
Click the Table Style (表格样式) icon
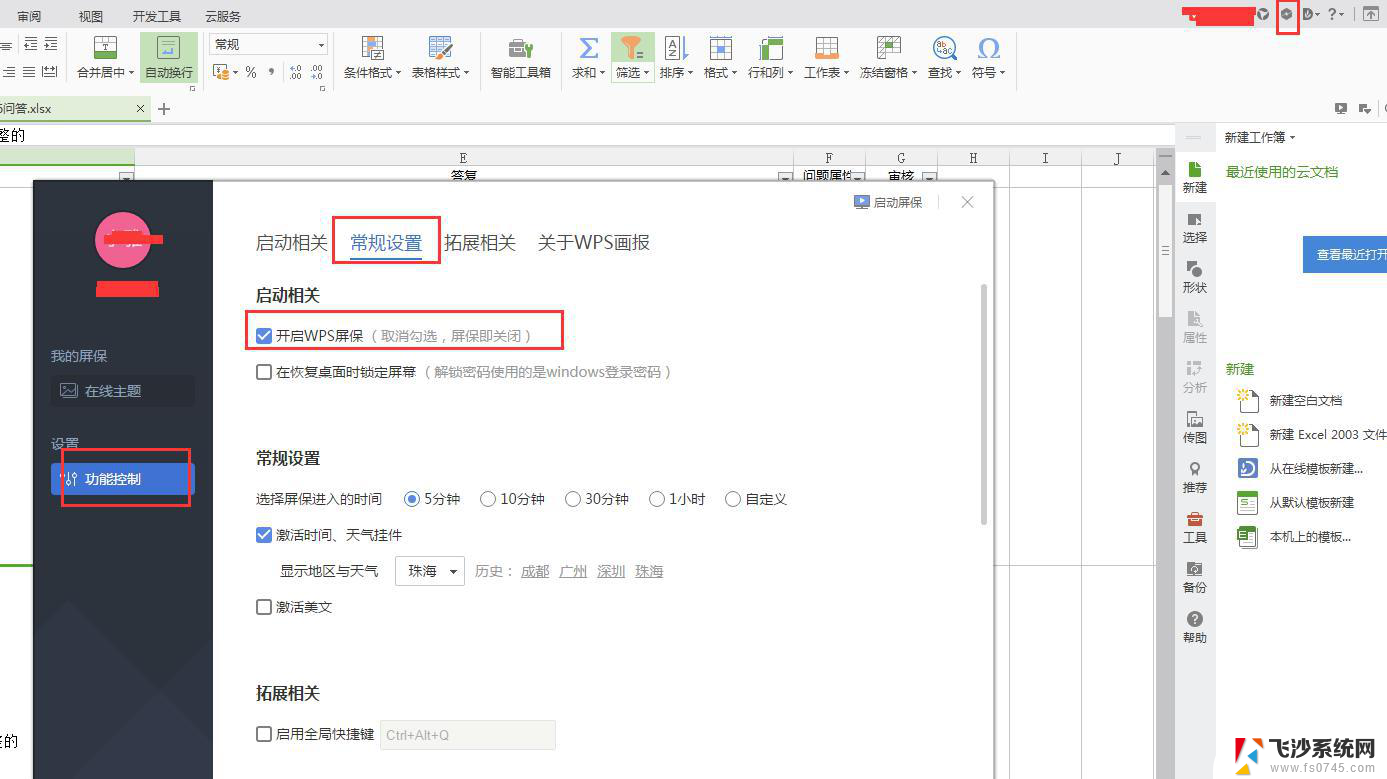440,48
